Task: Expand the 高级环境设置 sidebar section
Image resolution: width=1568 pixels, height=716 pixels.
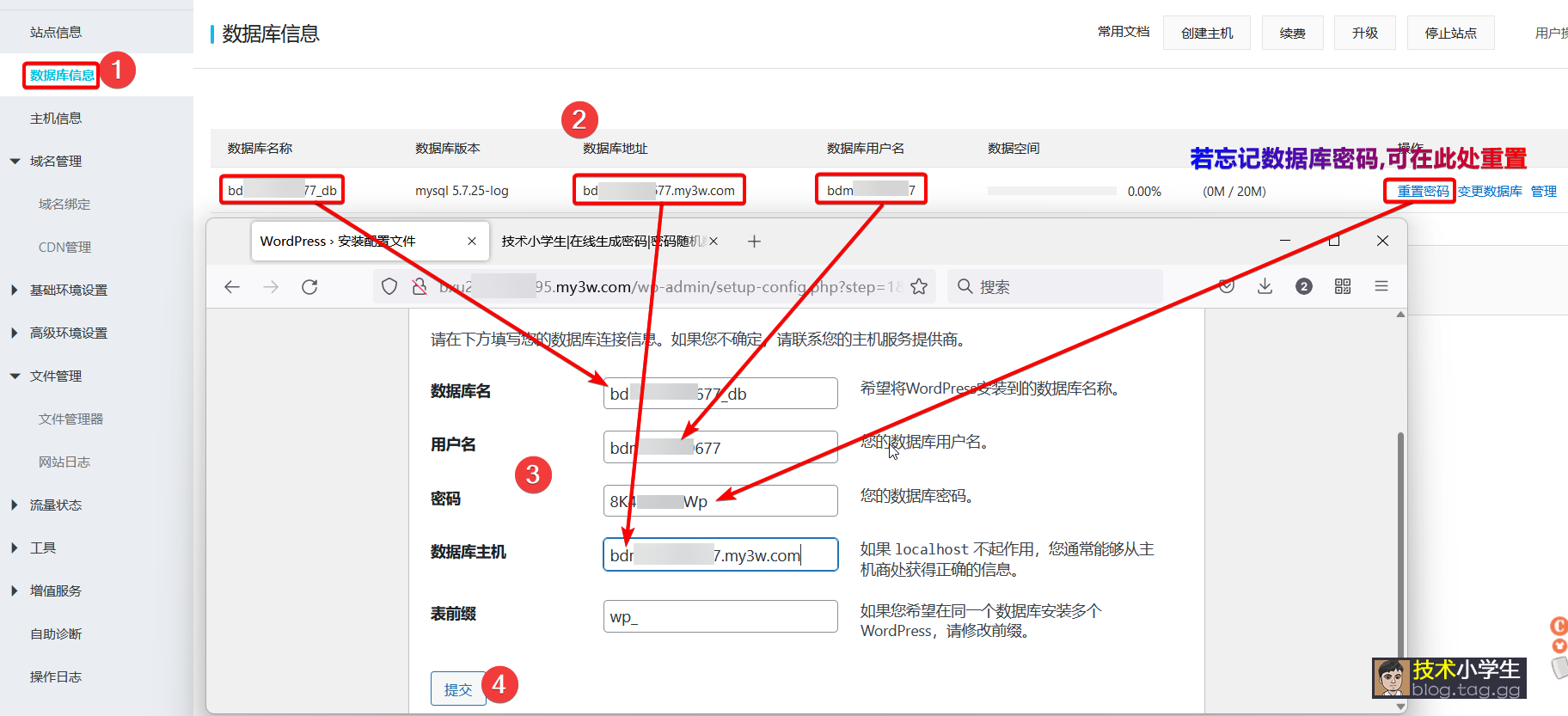Action: click(68, 334)
